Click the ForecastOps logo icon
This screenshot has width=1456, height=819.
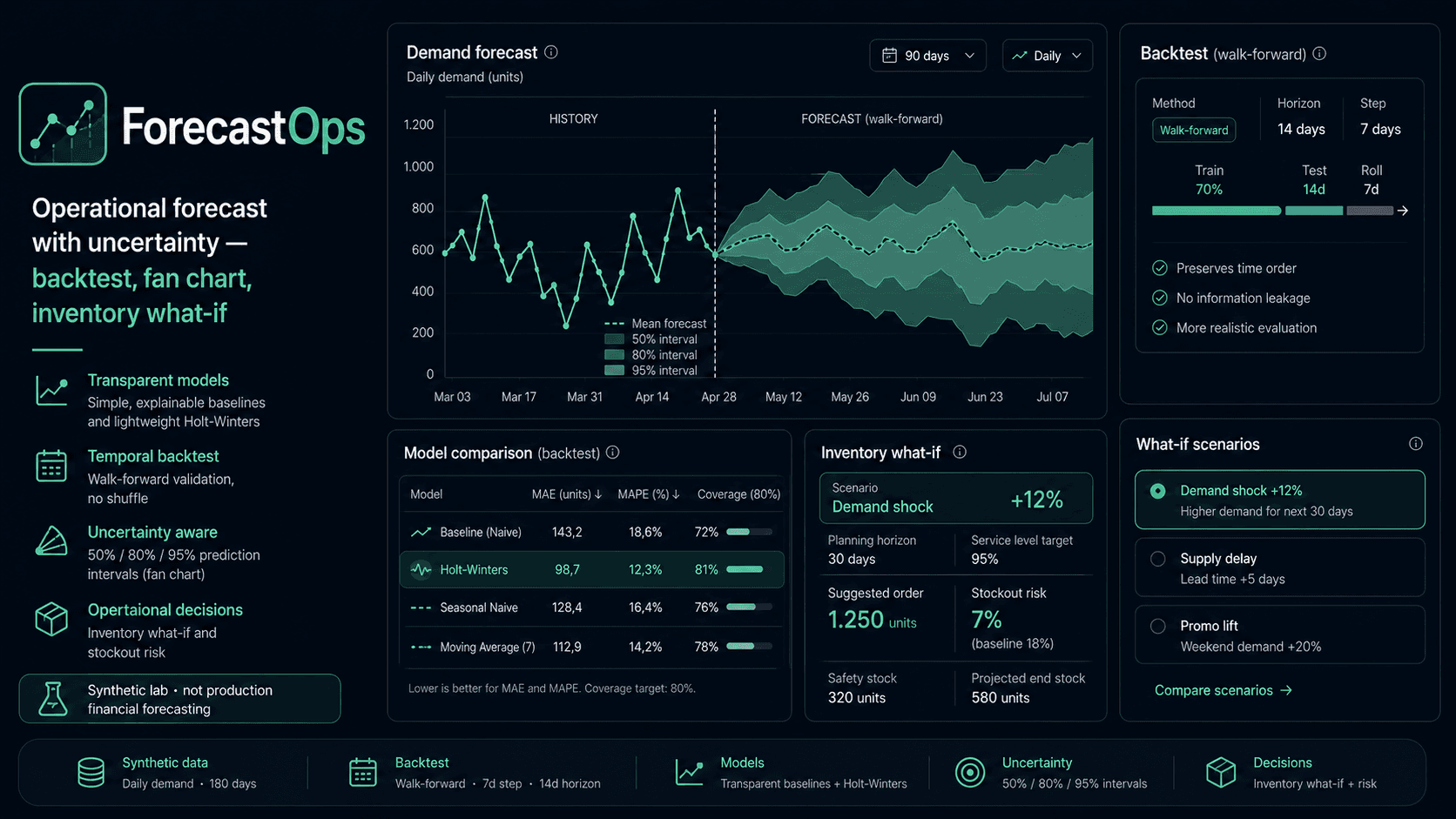63,124
